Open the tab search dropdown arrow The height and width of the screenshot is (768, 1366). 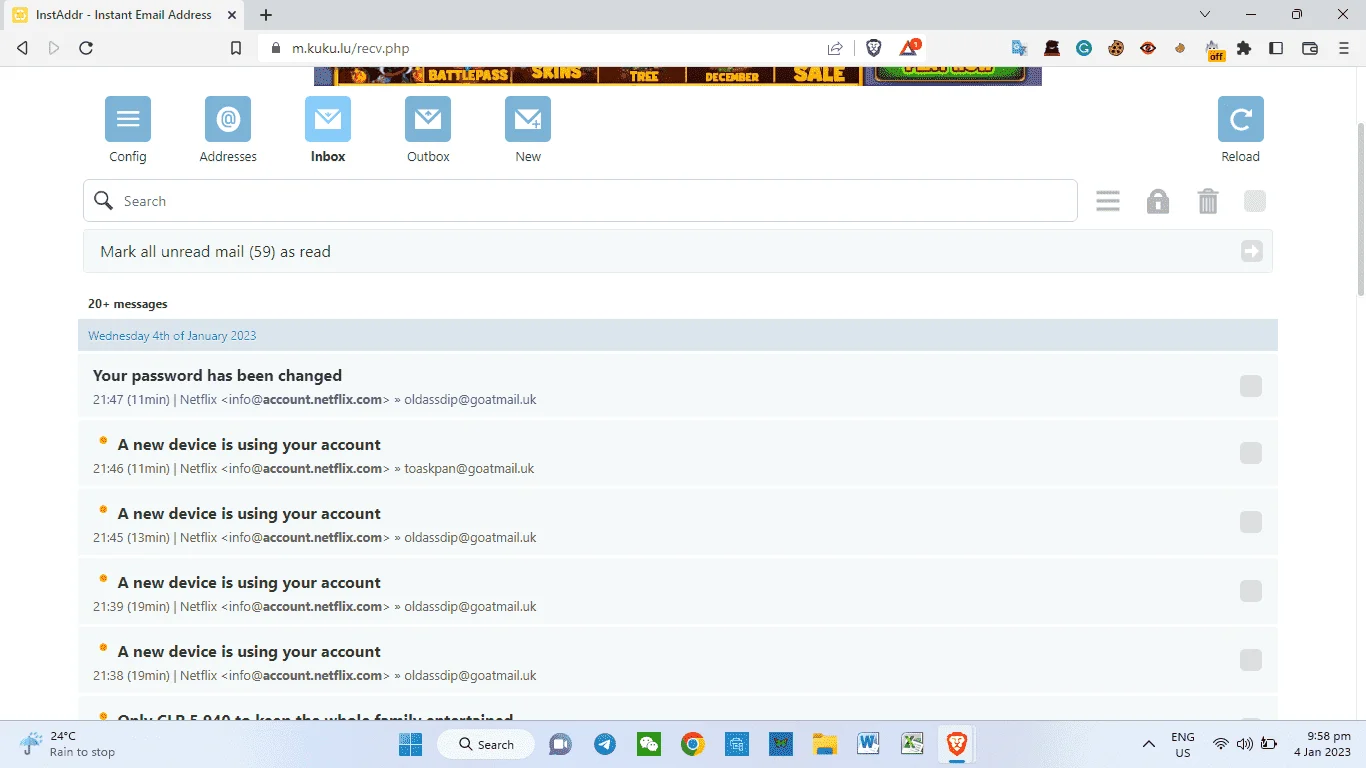(1205, 15)
